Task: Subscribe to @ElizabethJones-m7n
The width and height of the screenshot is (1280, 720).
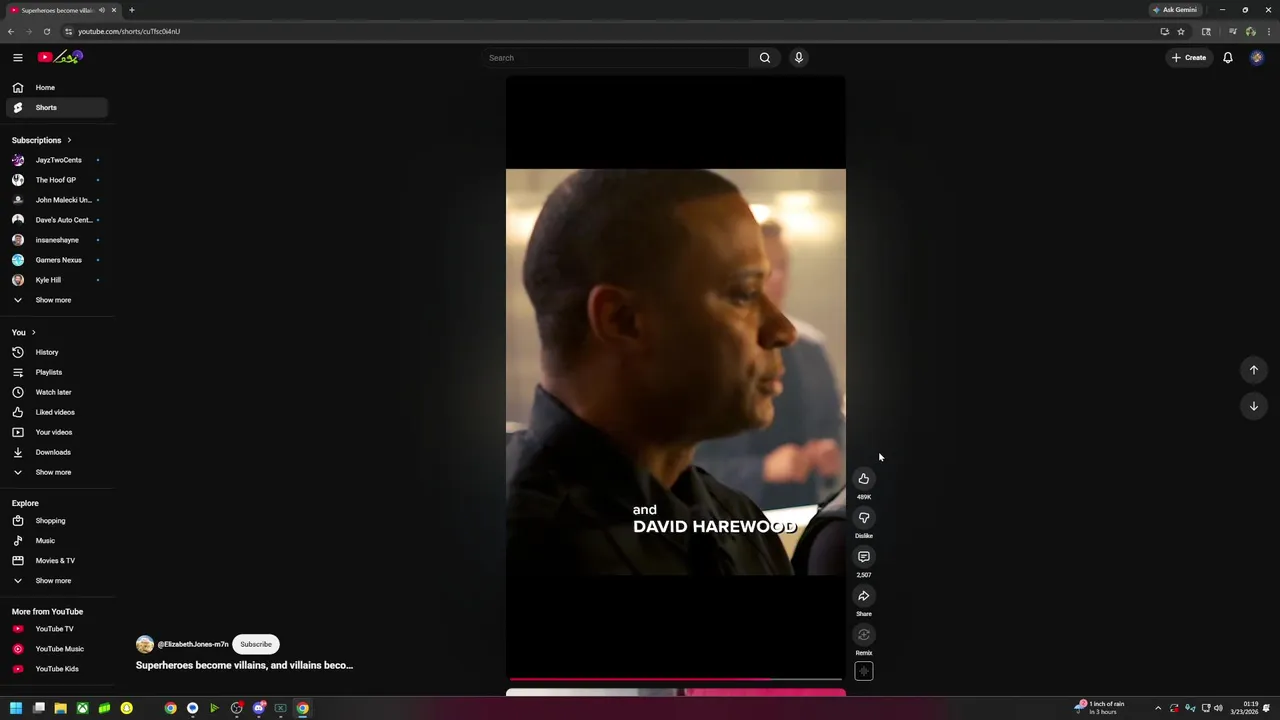Action: click(256, 644)
